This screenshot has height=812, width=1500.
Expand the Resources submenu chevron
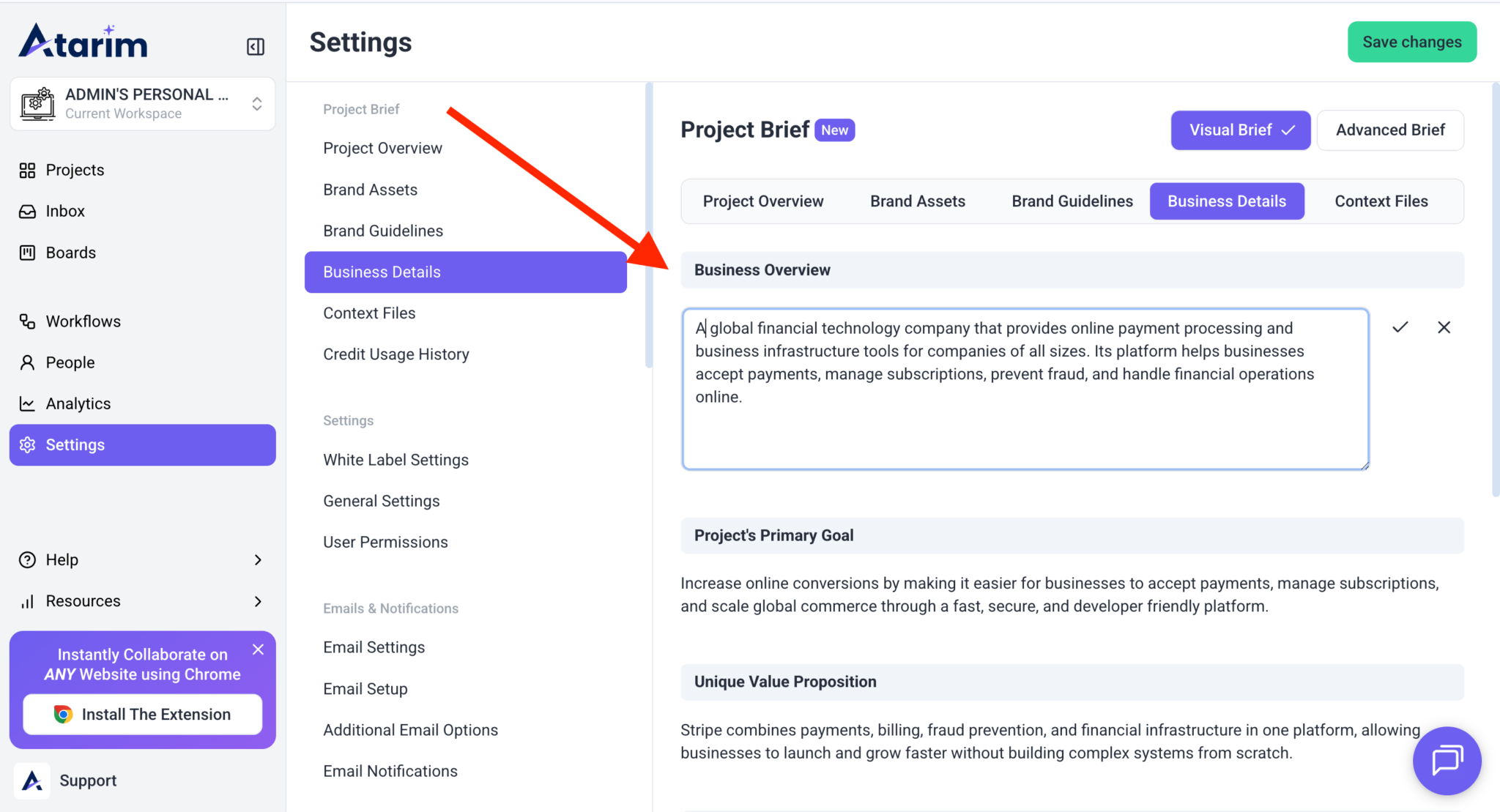point(258,601)
